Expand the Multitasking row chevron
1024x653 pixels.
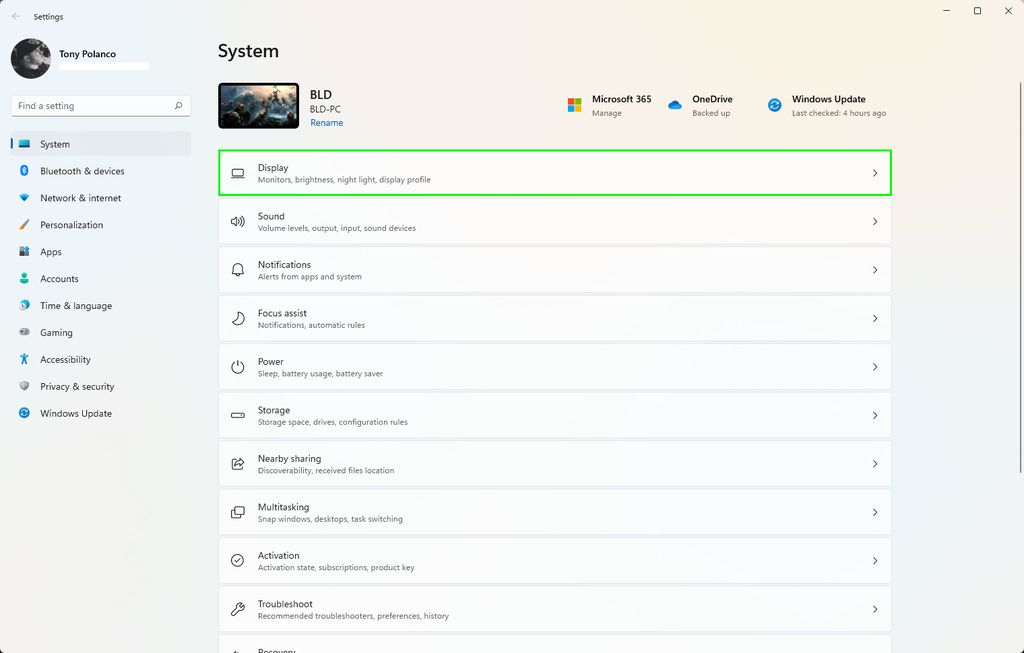click(x=875, y=512)
